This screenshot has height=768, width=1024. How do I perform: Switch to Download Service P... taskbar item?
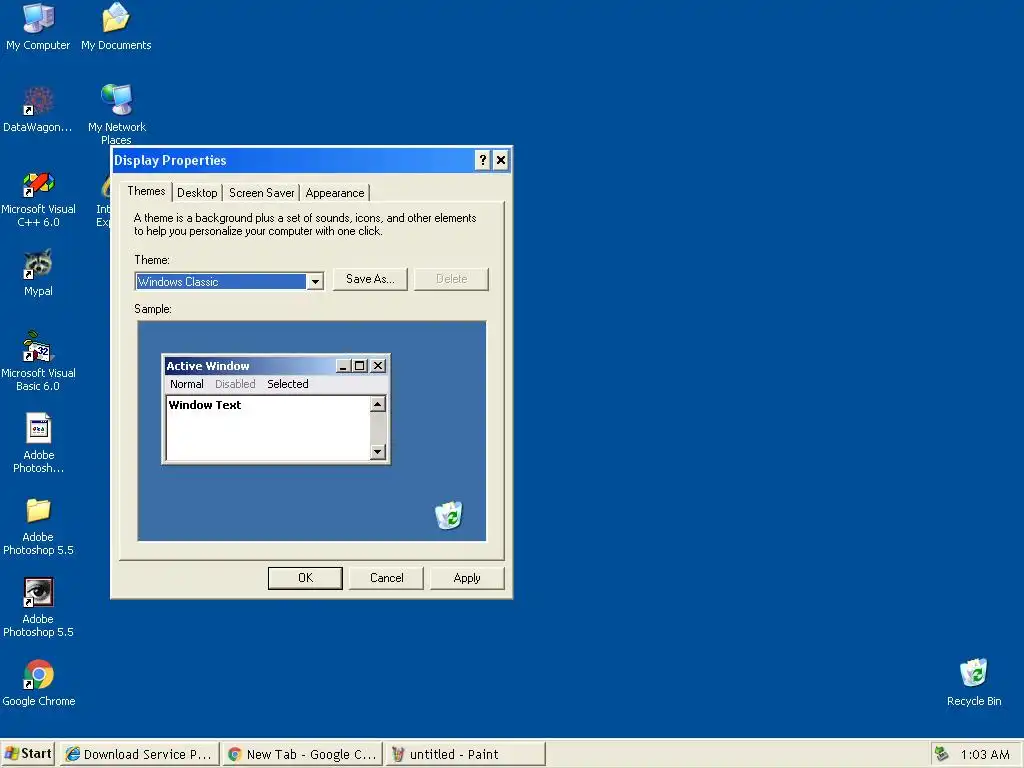tap(139, 754)
